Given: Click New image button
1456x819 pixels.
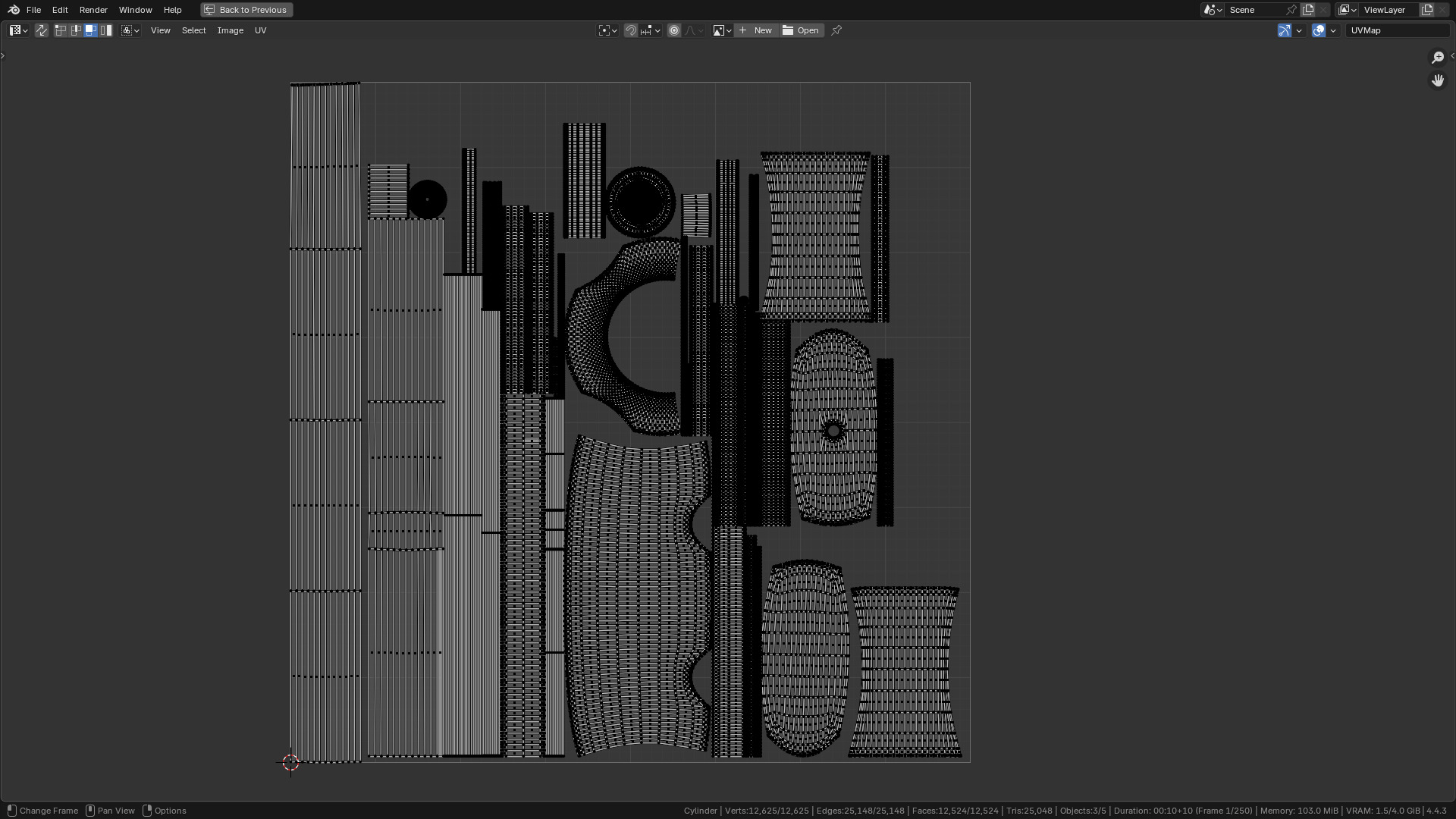Looking at the screenshot, I should click(756, 30).
